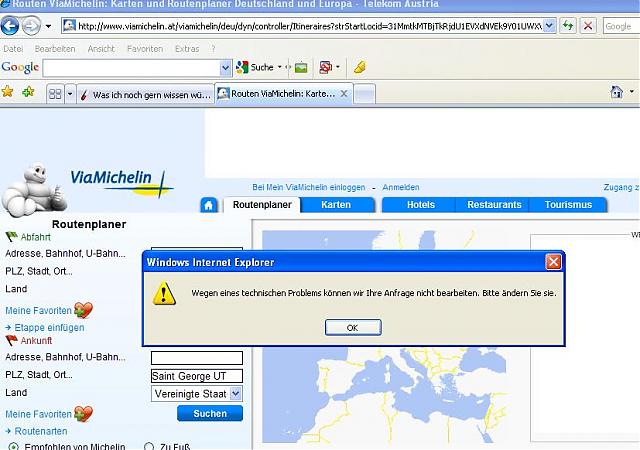Expand the Google toolbar search history dropdown
This screenshot has height=450, width=640.
(x=225, y=68)
